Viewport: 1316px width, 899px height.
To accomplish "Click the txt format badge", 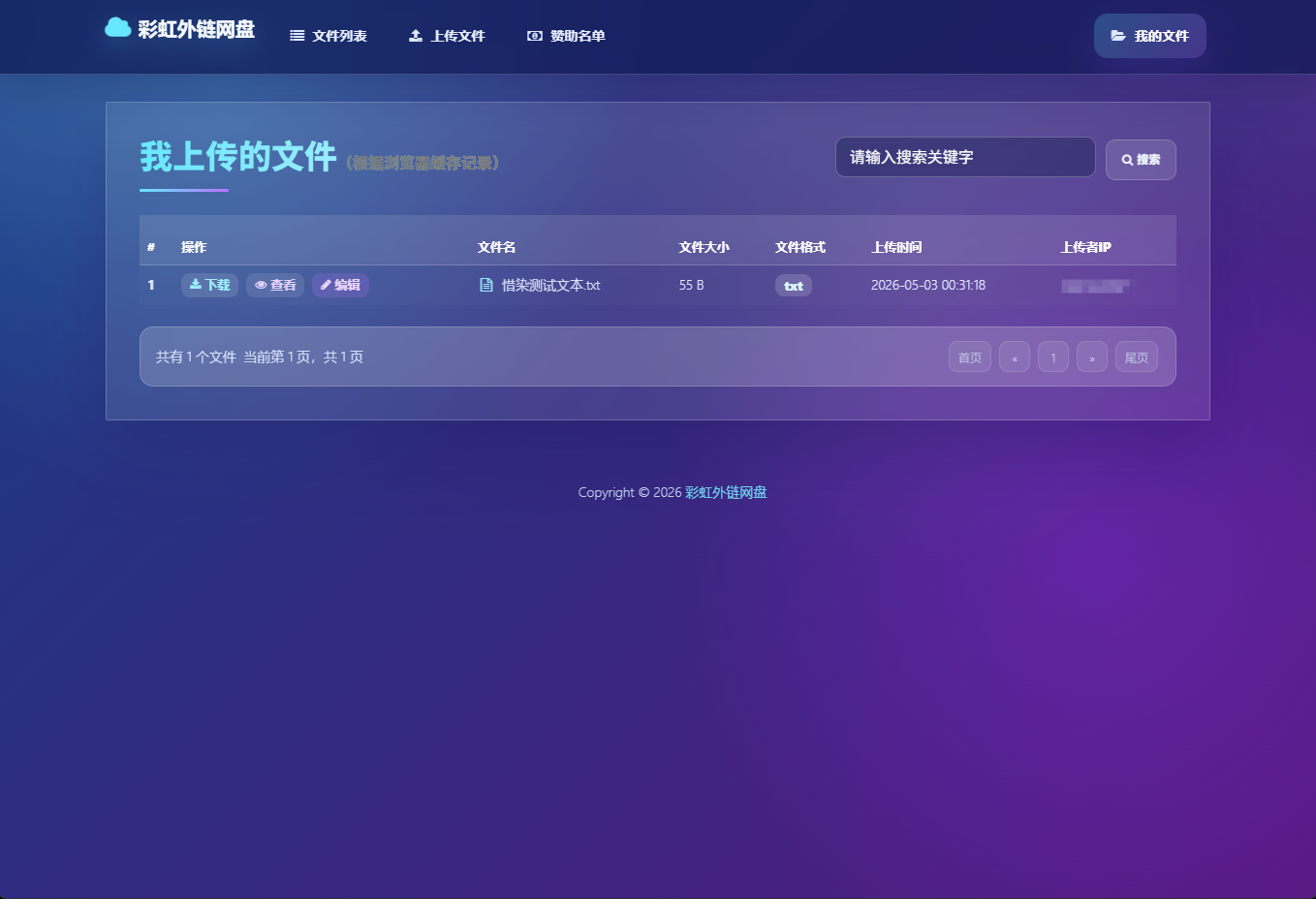I will (794, 286).
